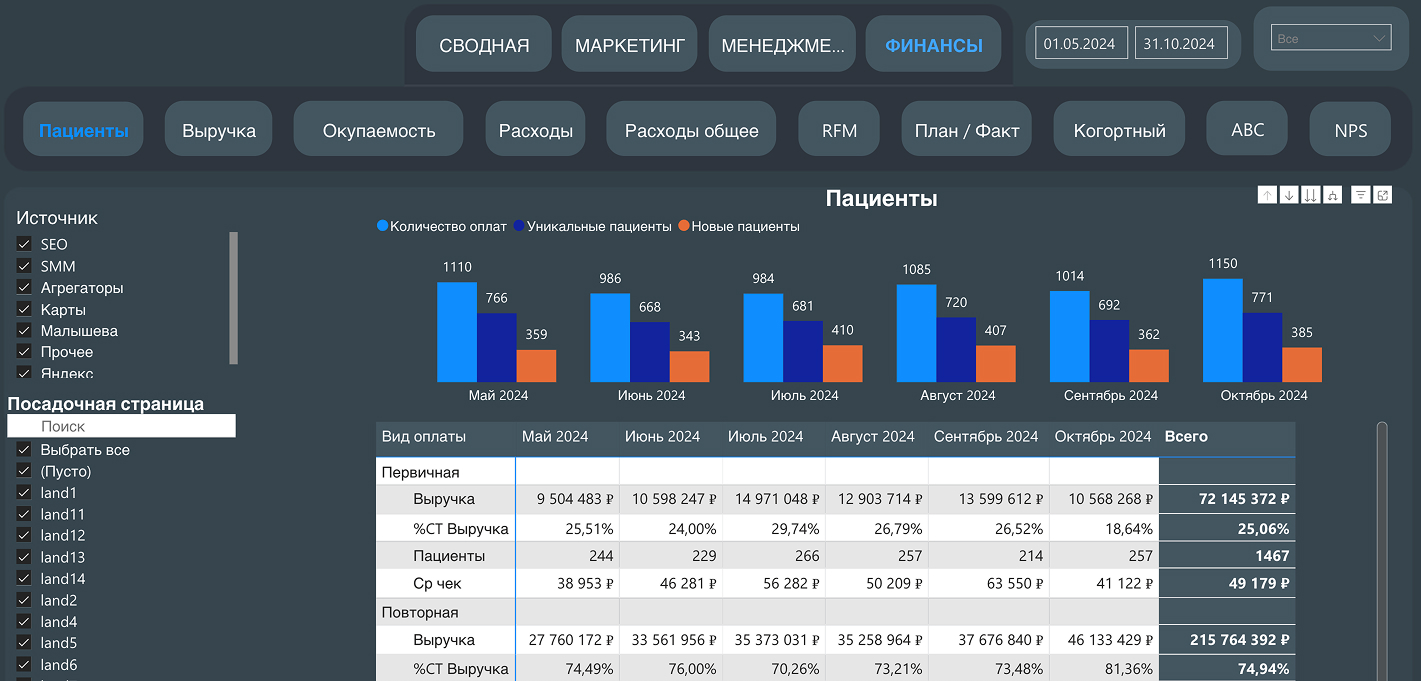The width and height of the screenshot is (1421, 681).
Task: Open the Когортный analysis page
Action: [x=1119, y=130]
